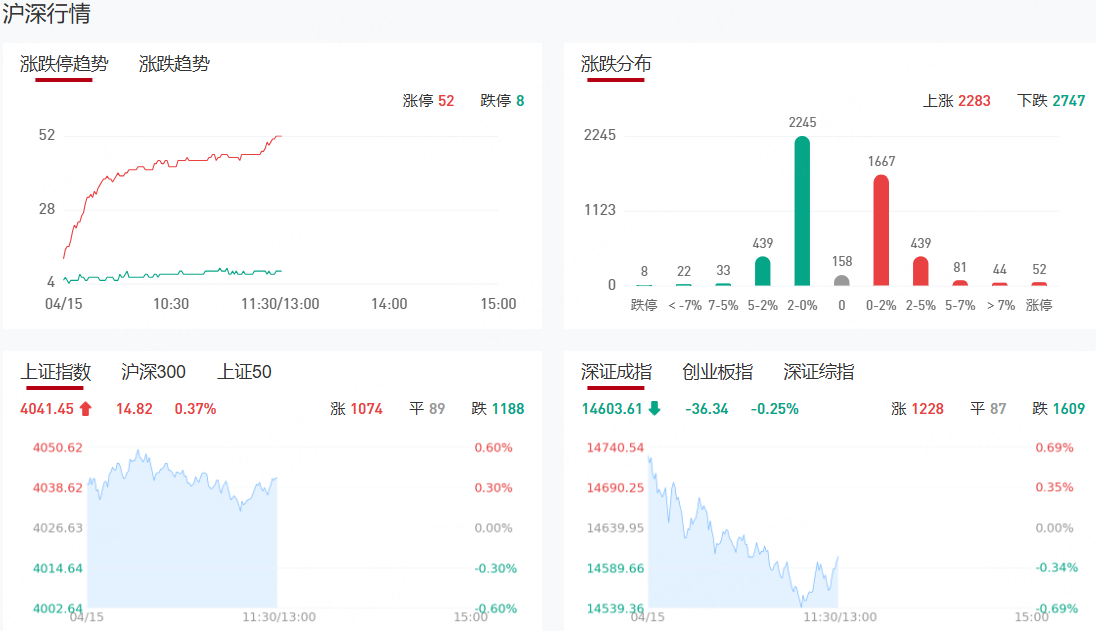1096x631 pixels.
Task: Click the 沪深行情 page title
Action: 47,14
